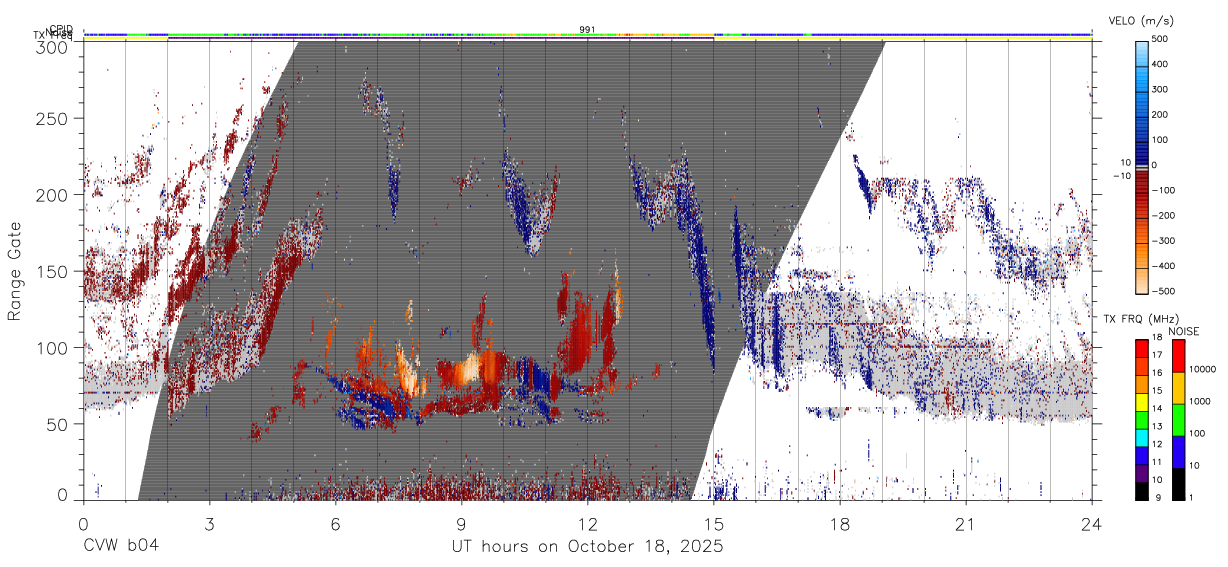Viewport: 1228px width, 567px height.
Task: Click the '21' tick on UT hours axis
Action: [x=966, y=523]
